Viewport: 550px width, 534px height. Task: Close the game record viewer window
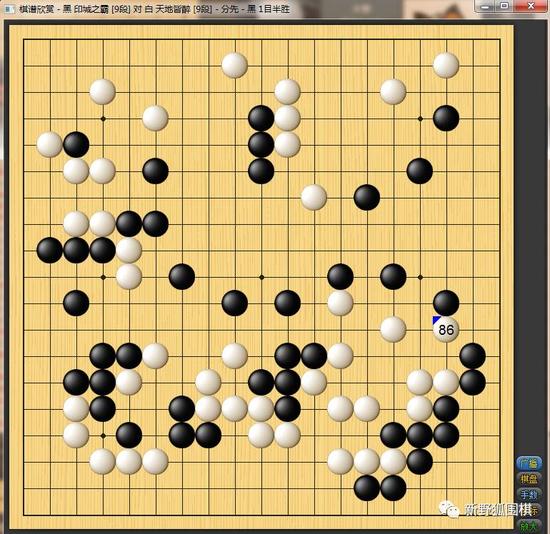(531, 6)
